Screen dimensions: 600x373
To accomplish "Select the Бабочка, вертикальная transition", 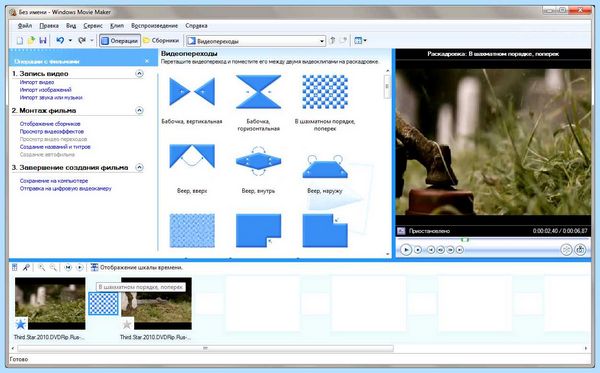I will (x=192, y=92).
